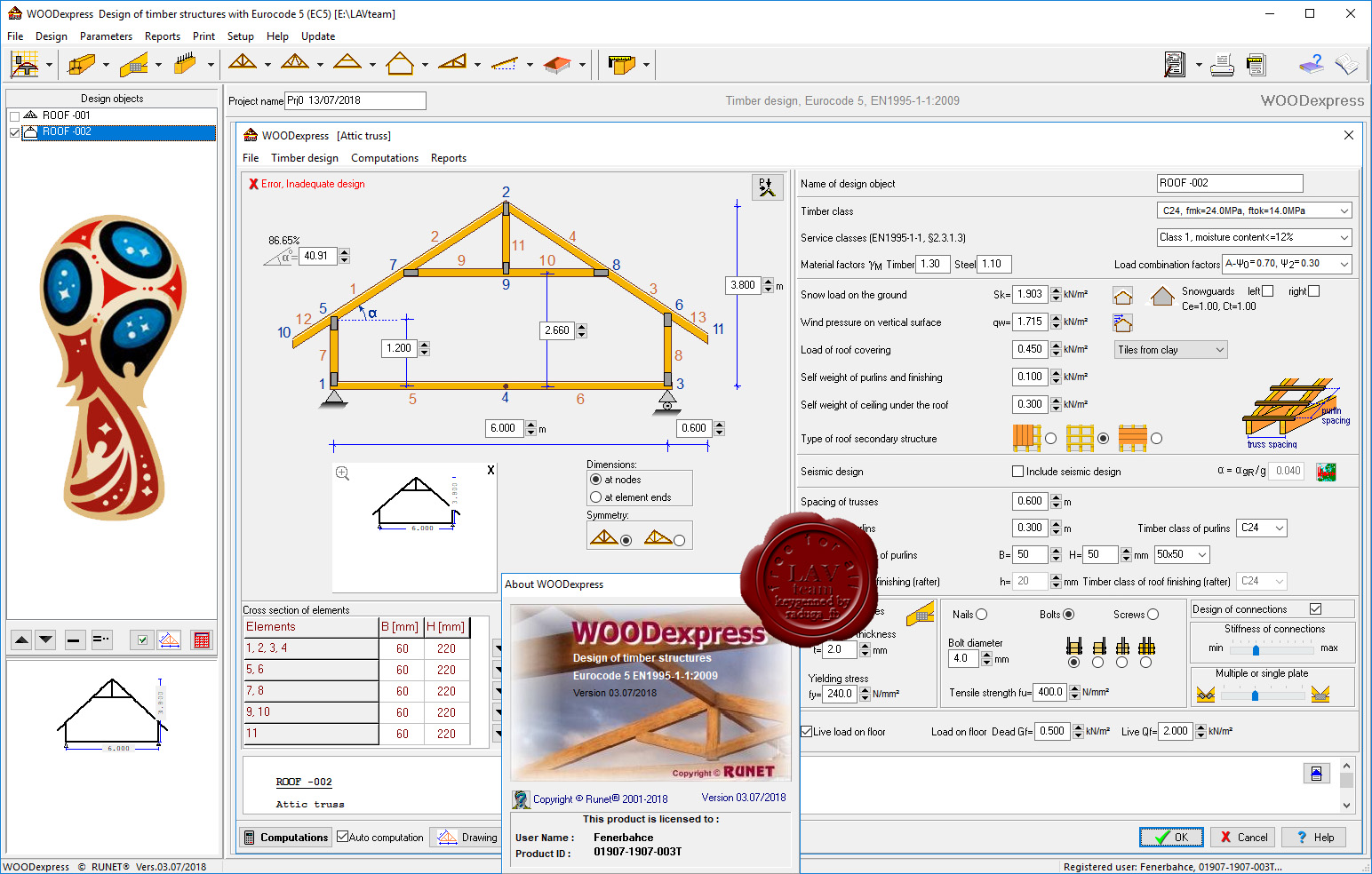Image resolution: width=1372 pixels, height=874 pixels.
Task: Click the Cancel button
Action: point(1243,837)
